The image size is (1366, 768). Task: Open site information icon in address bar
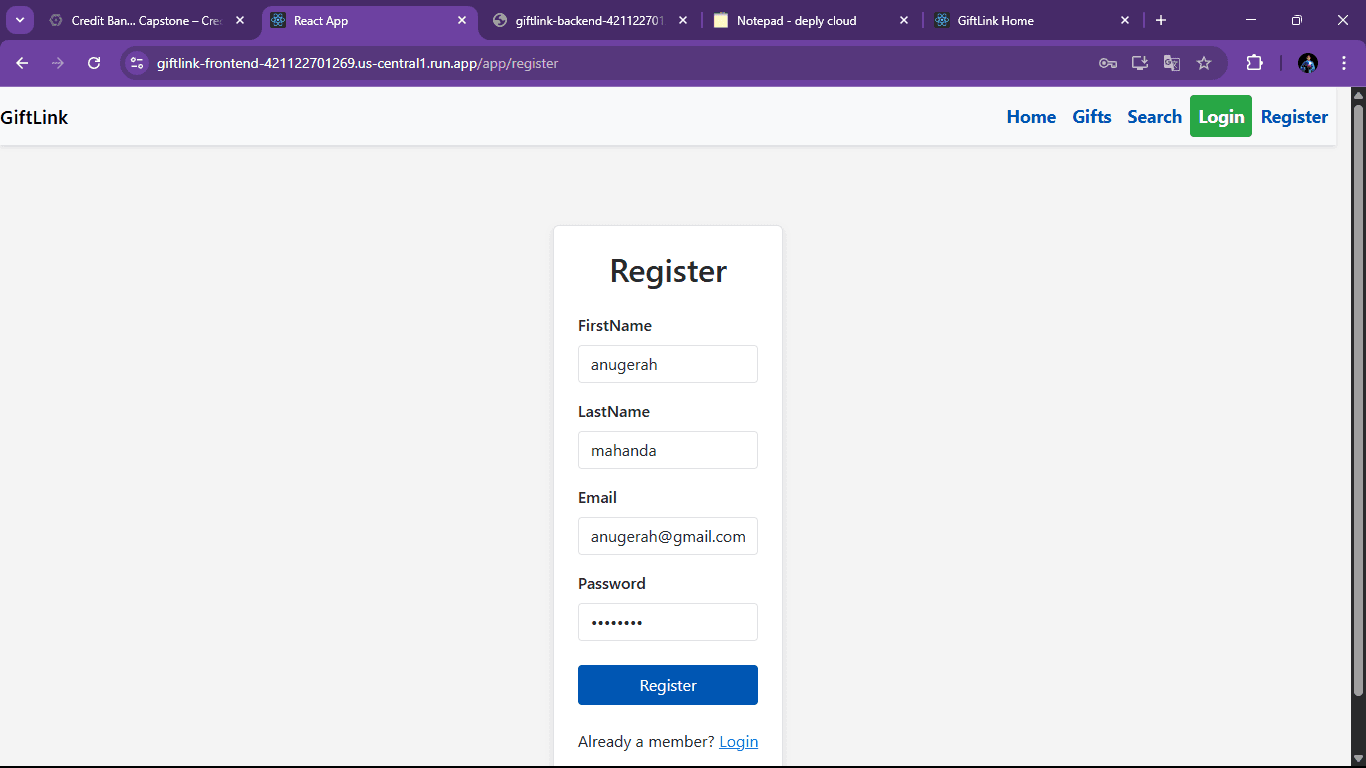pos(137,63)
